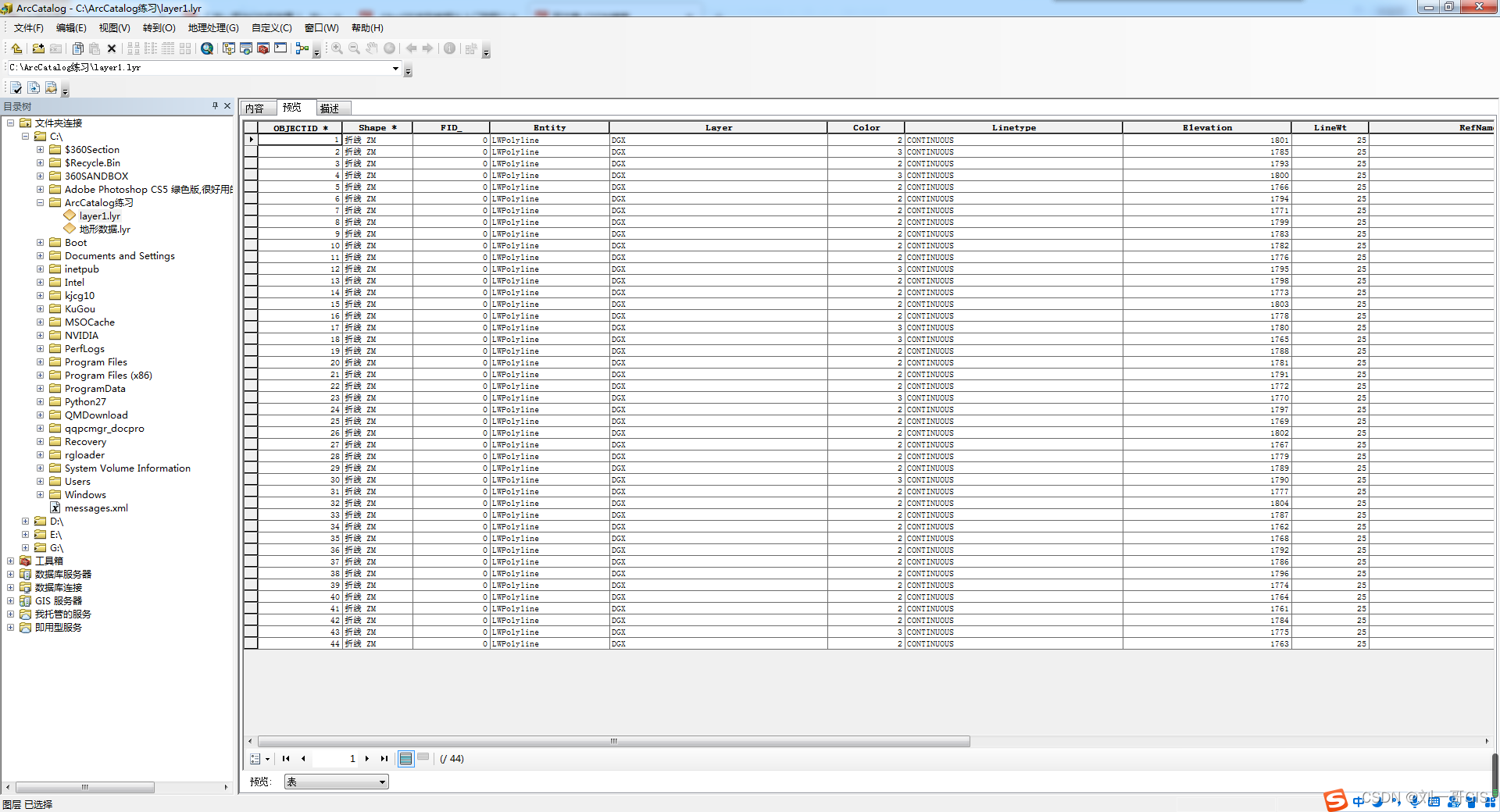Screen dimensions: 1500x812
Task: Click the Elevation column header
Action: [1206, 127]
